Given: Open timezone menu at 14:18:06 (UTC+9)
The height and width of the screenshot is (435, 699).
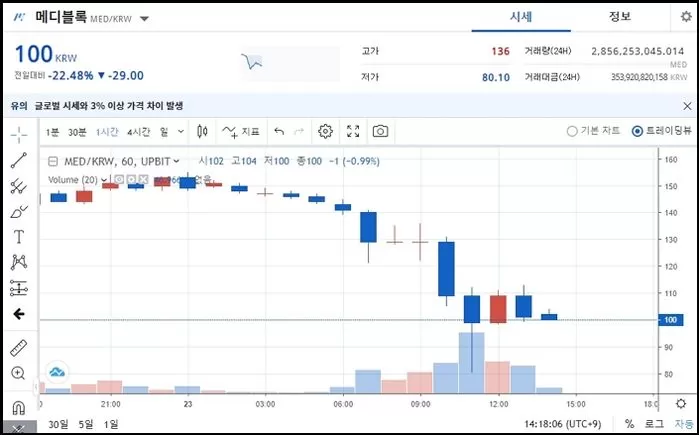Looking at the screenshot, I should coord(563,424).
